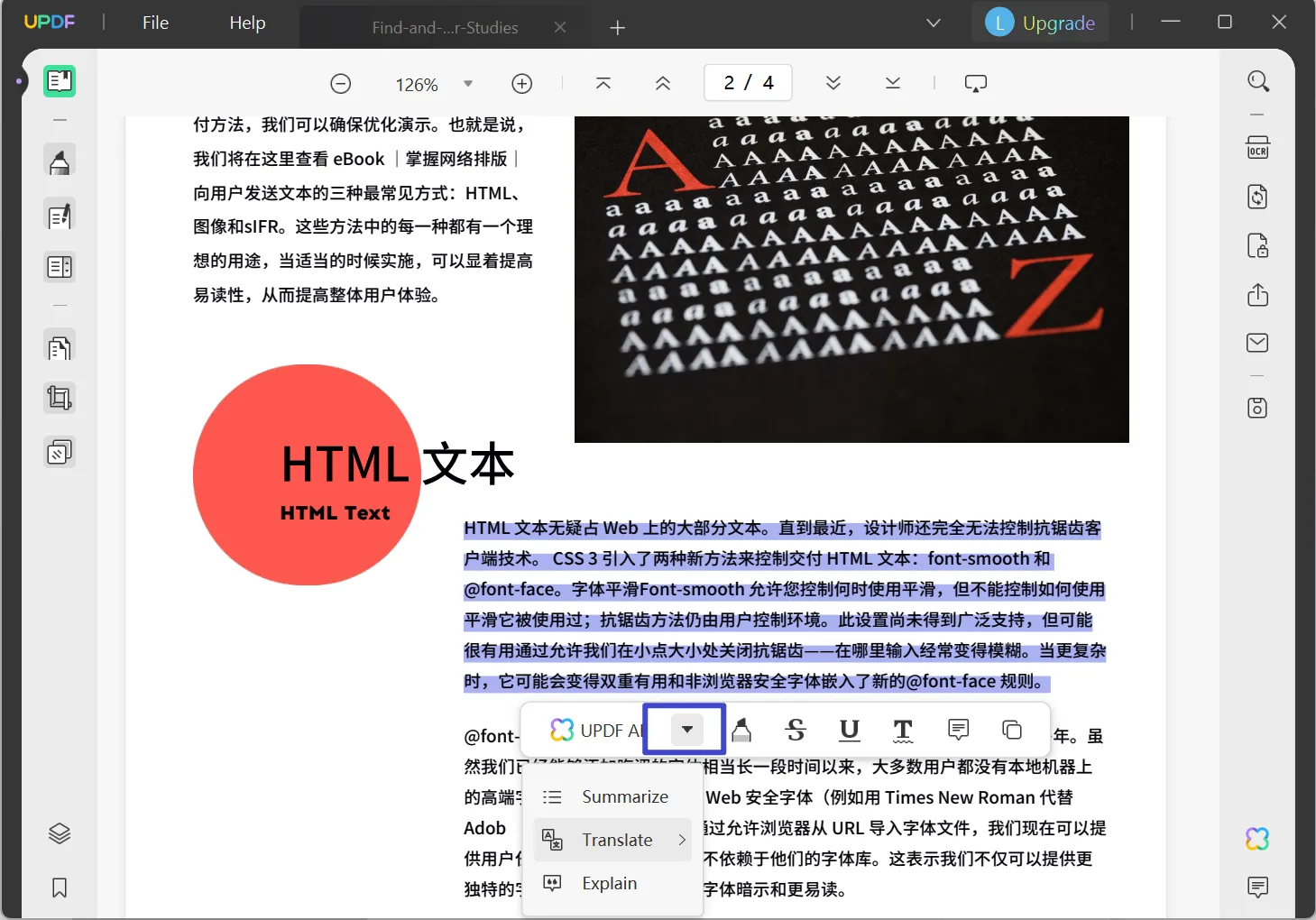The width and height of the screenshot is (1316, 920).
Task: Select the Comment highlighter tool in sidebar
Action: [60, 162]
